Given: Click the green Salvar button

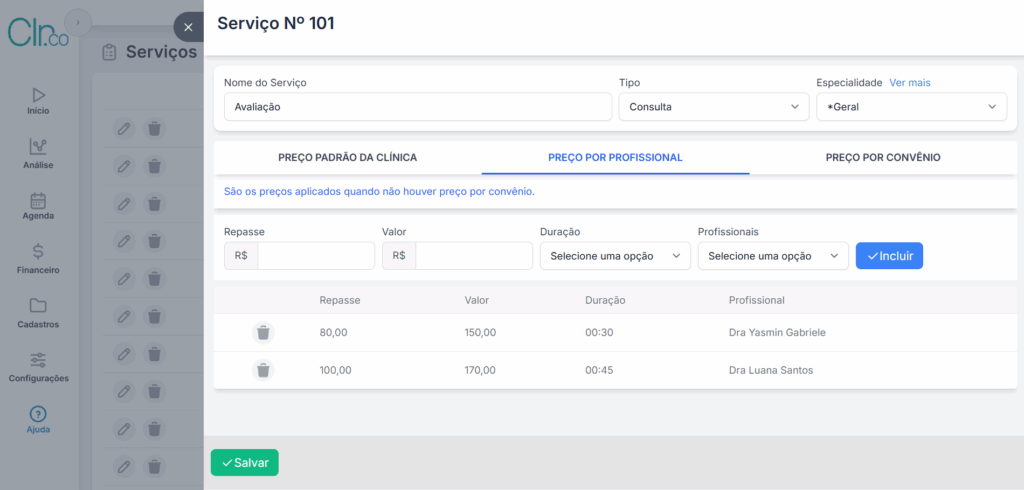Looking at the screenshot, I should pos(245,463).
